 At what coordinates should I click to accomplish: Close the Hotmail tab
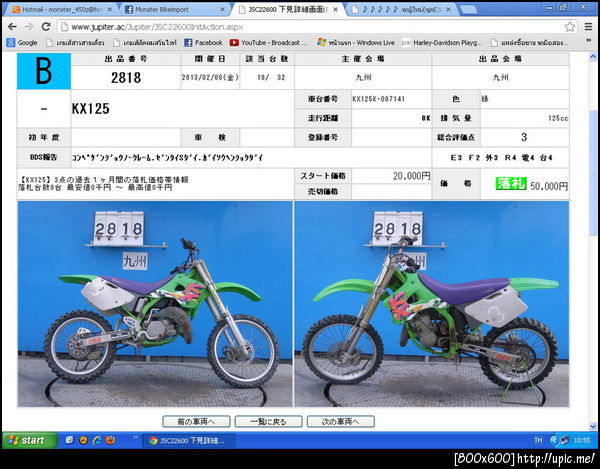click(x=109, y=10)
